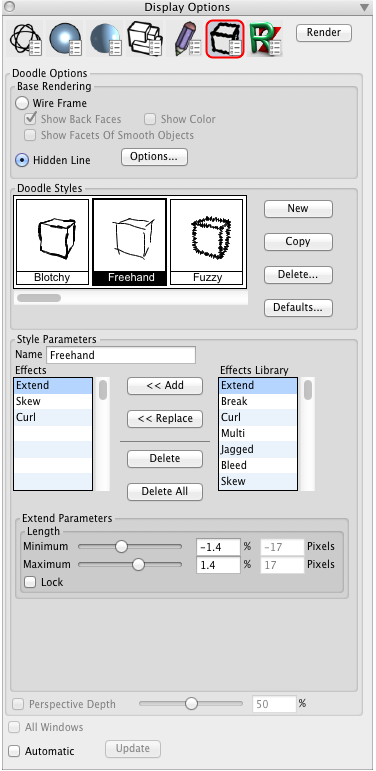Viewport: 376px width, 771px height.
Task: Click the Delete All button
Action: [165, 492]
